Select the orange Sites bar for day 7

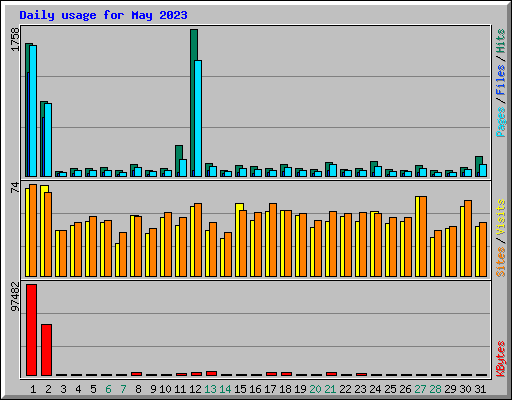(x=123, y=255)
